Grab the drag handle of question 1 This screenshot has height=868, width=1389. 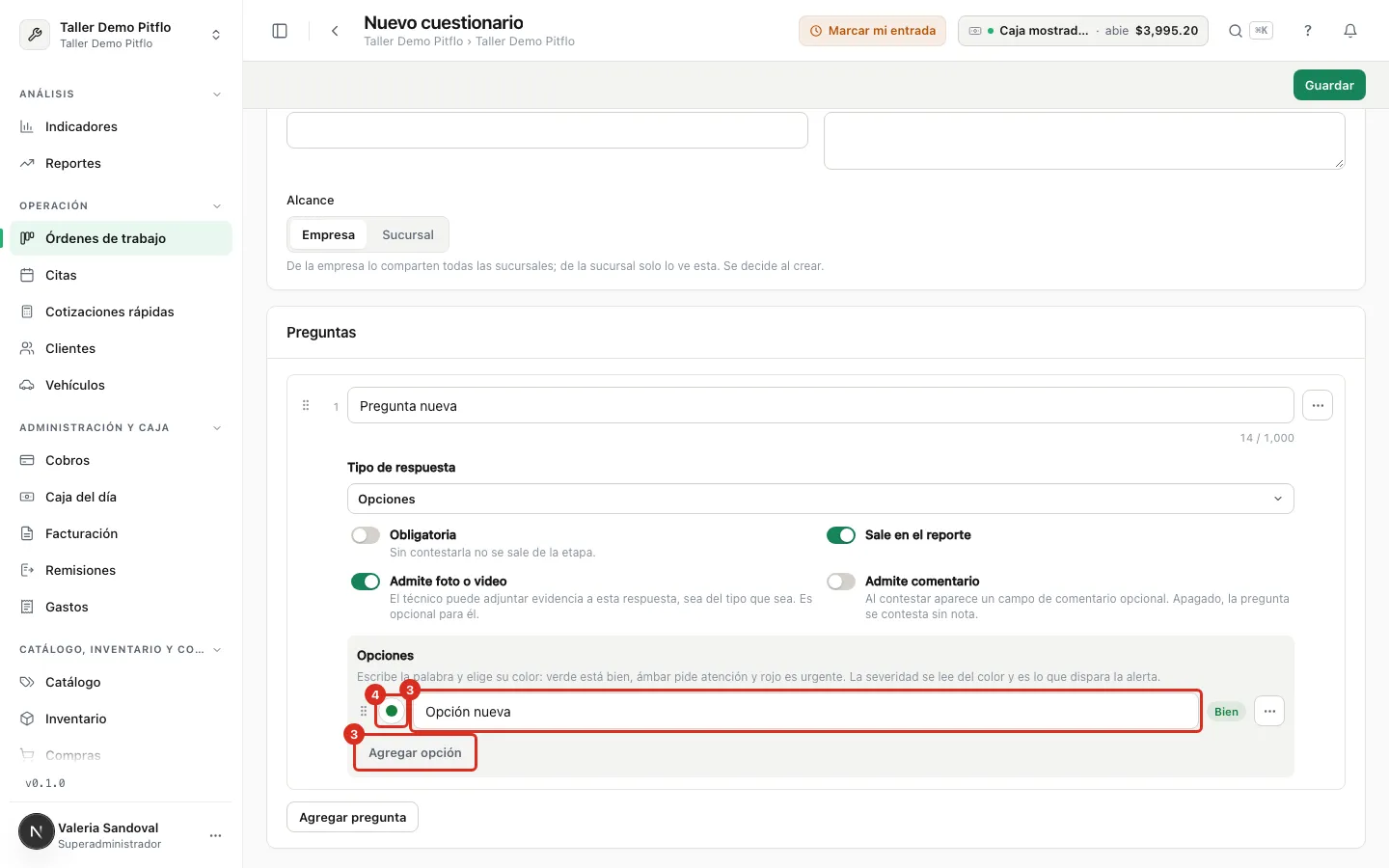click(x=306, y=406)
